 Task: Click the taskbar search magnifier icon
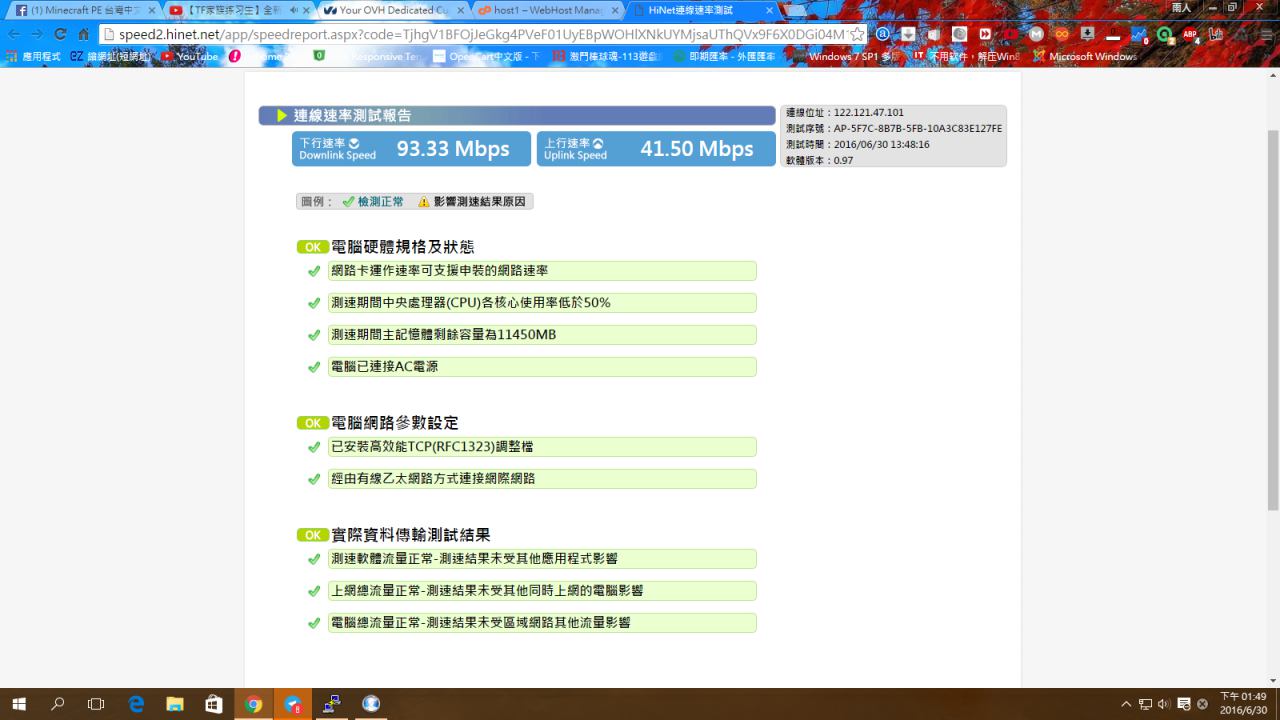[x=58, y=704]
